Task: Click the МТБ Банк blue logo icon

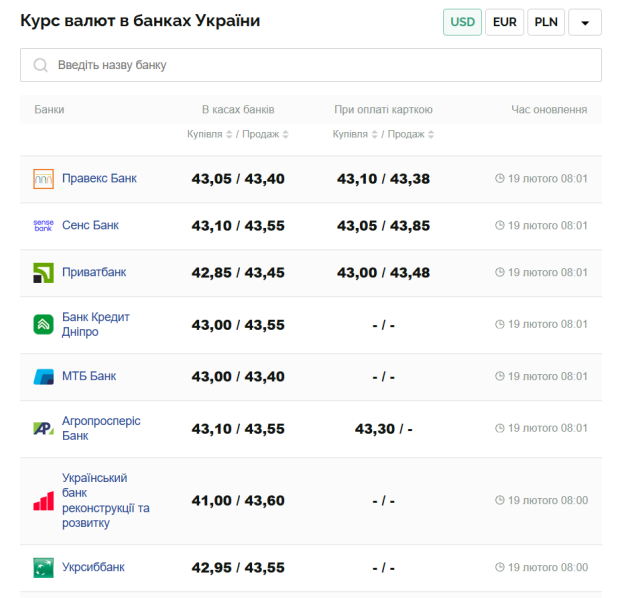Action: (43, 377)
